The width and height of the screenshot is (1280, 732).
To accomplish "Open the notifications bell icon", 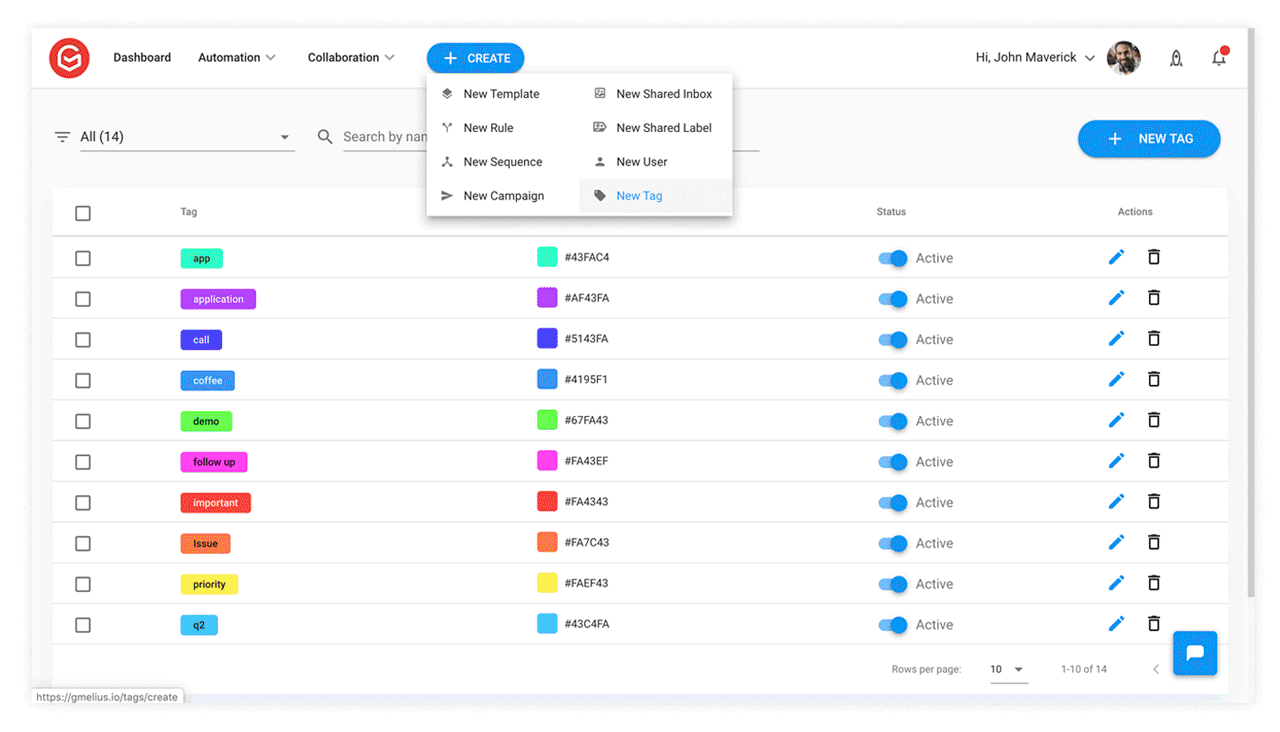I will pyautogui.click(x=1219, y=58).
